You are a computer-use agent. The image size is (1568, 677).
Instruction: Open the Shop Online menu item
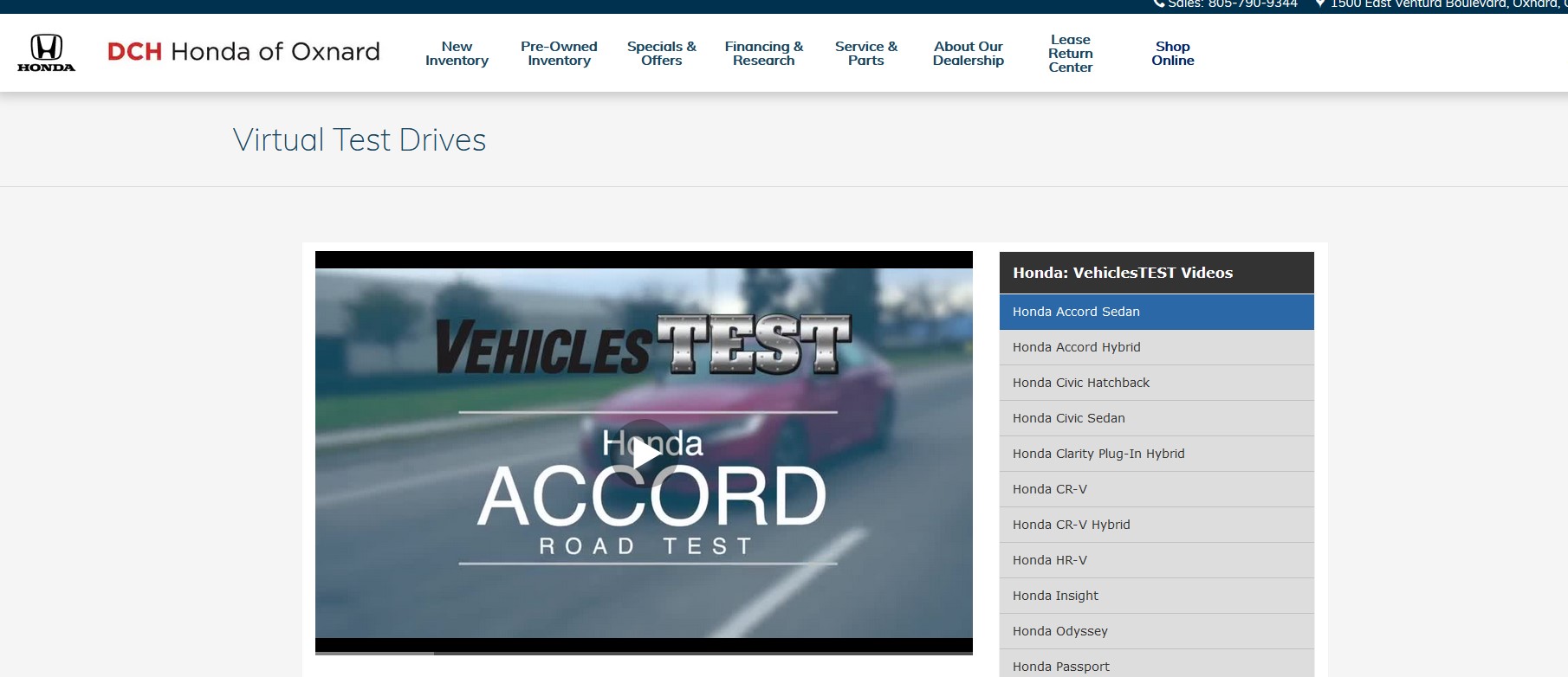[x=1172, y=54]
